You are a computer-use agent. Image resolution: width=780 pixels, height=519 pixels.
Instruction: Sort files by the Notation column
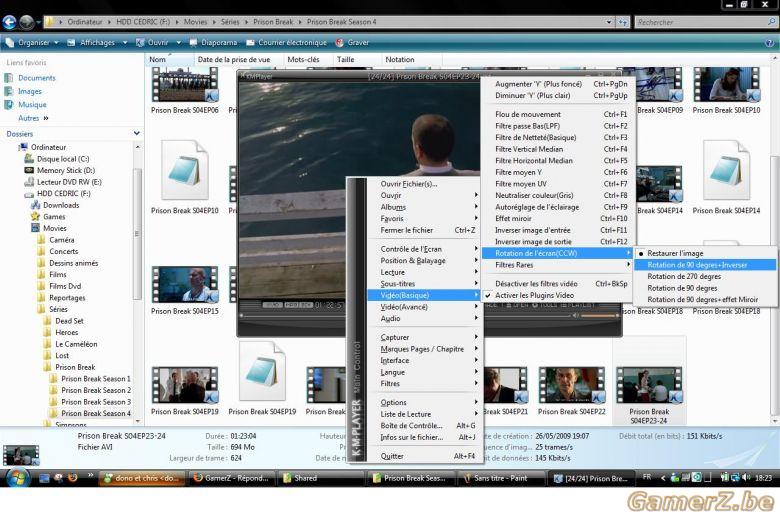(399, 60)
